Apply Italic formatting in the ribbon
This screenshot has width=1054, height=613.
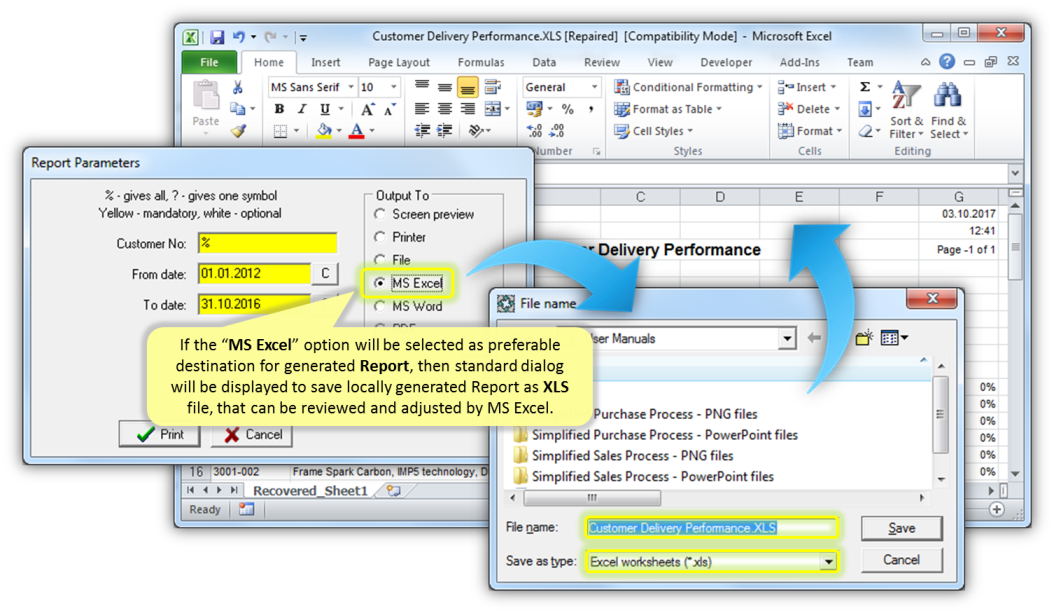[302, 109]
